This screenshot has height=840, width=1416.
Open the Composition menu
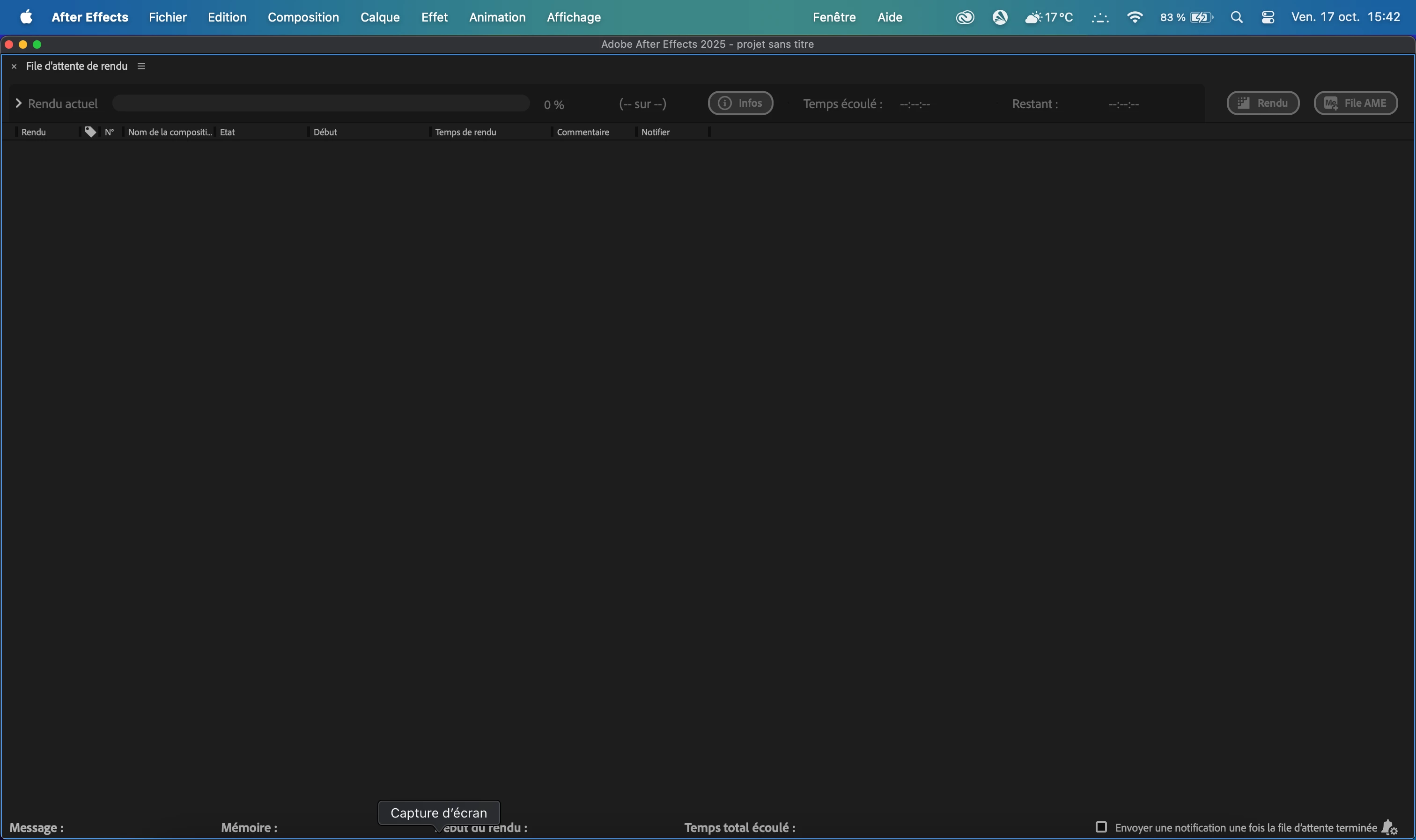pos(303,17)
